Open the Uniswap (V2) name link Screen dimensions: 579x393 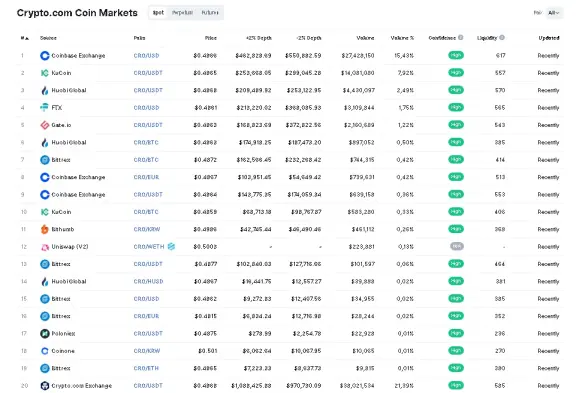[70, 247]
